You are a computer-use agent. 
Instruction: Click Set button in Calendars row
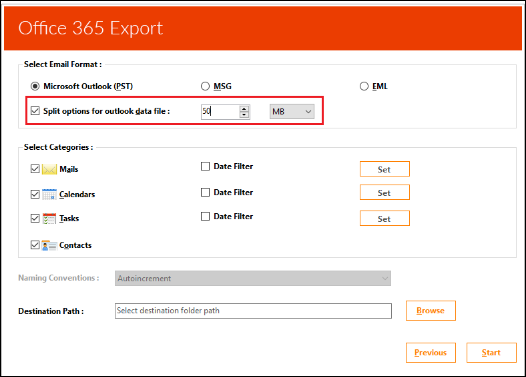(x=385, y=192)
